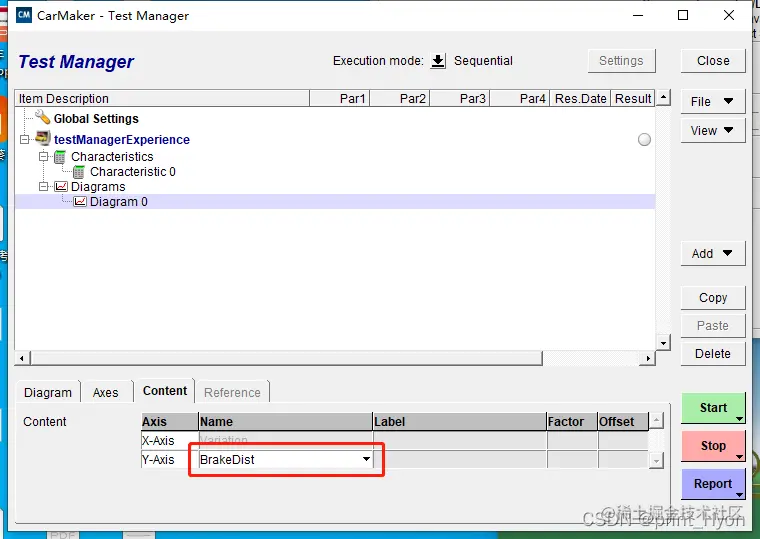Image resolution: width=760 pixels, height=539 pixels.
Task: Click the horizontal scroll right arrow
Action: click(x=648, y=359)
